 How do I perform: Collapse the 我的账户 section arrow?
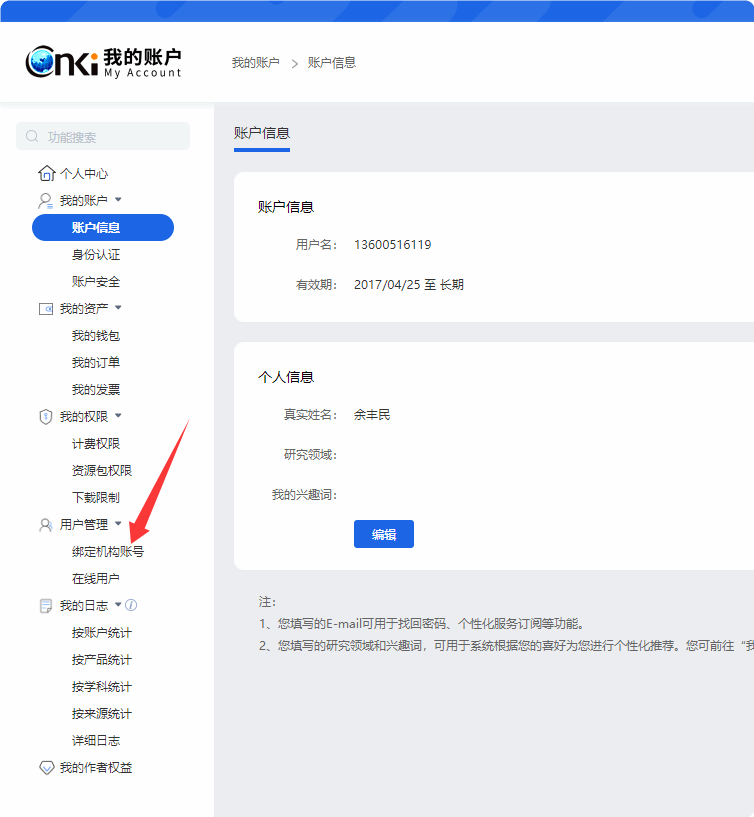118,200
